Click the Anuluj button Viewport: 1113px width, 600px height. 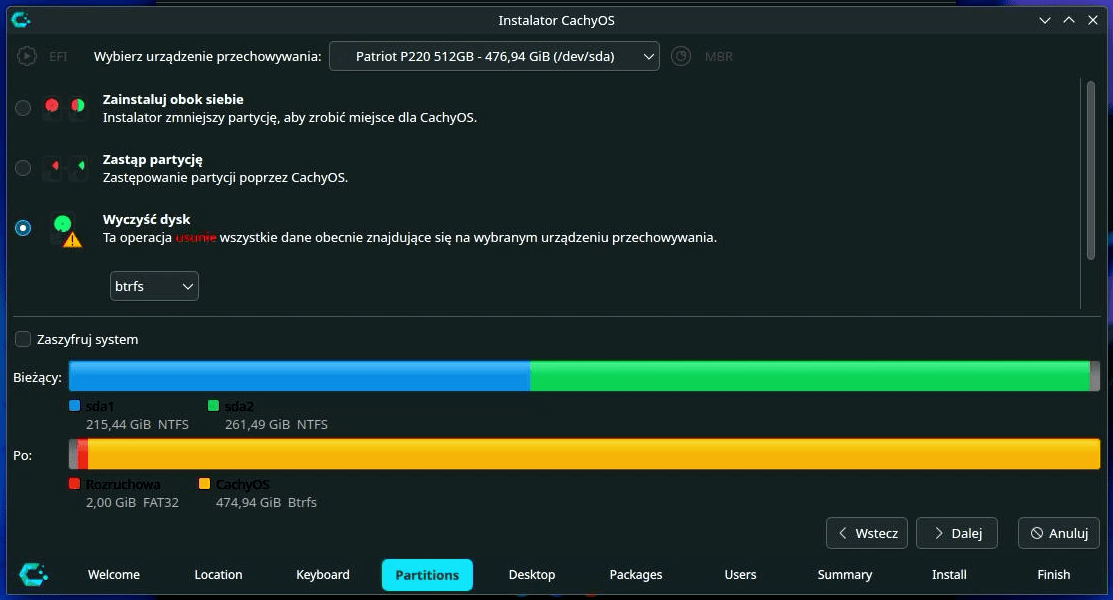click(1058, 533)
